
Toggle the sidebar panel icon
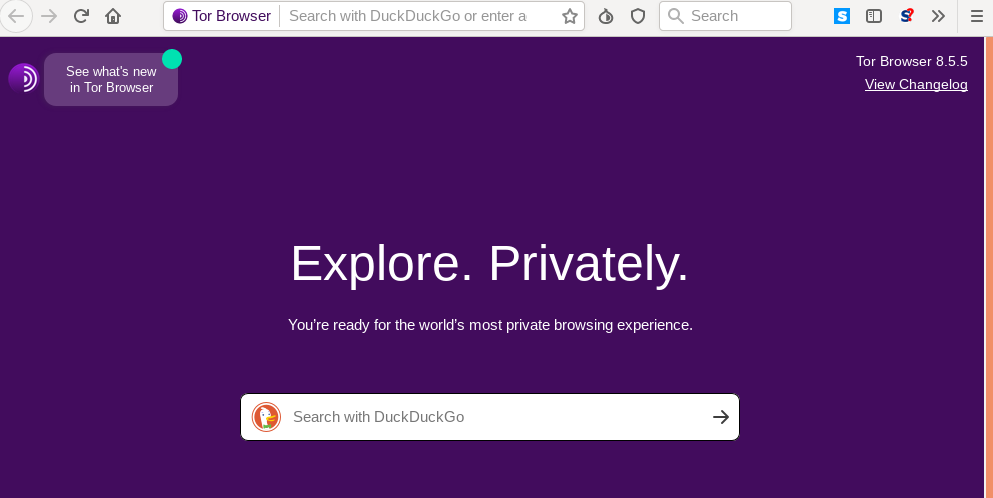[x=874, y=16]
